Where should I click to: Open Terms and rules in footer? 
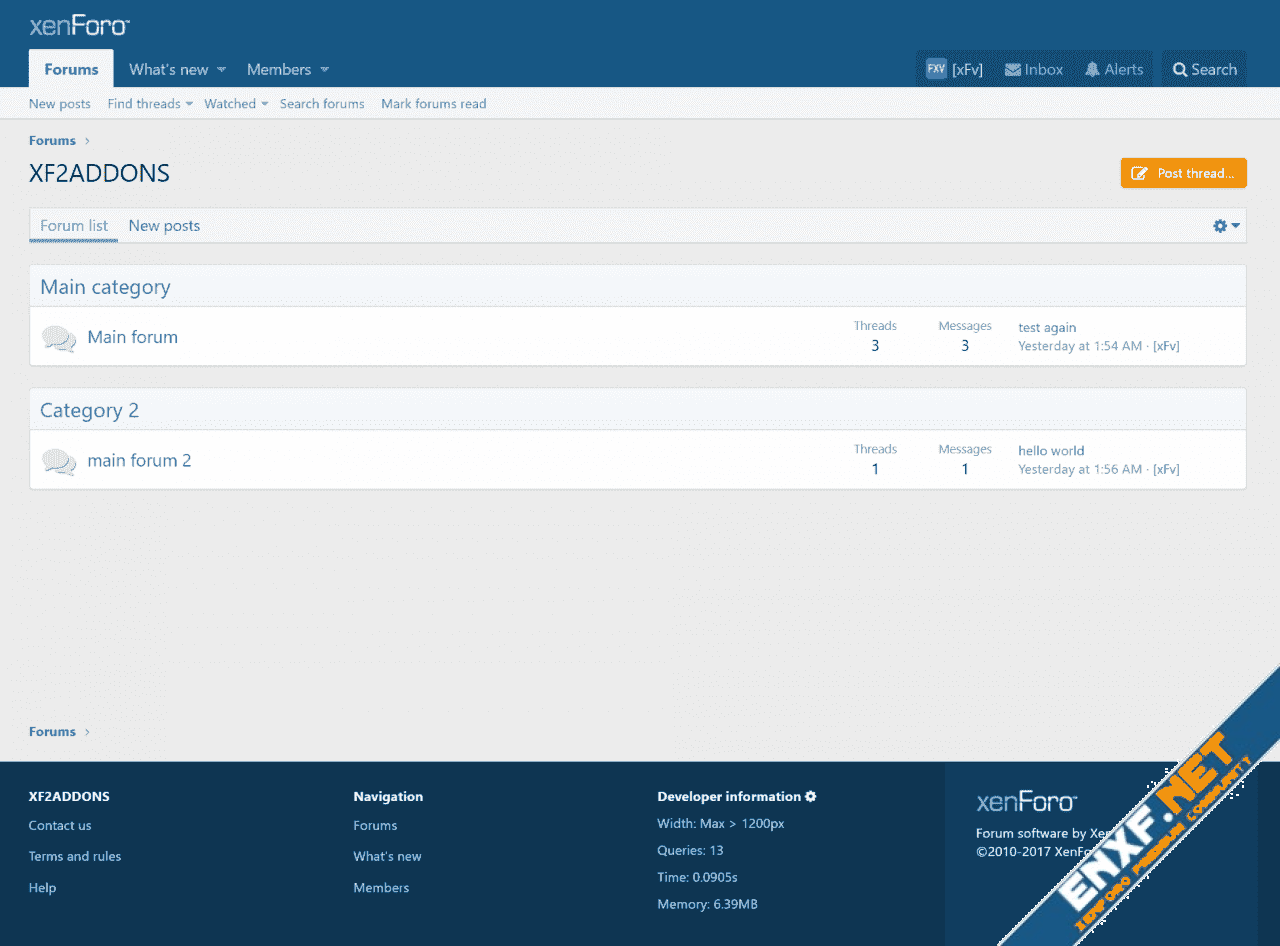click(x=75, y=856)
